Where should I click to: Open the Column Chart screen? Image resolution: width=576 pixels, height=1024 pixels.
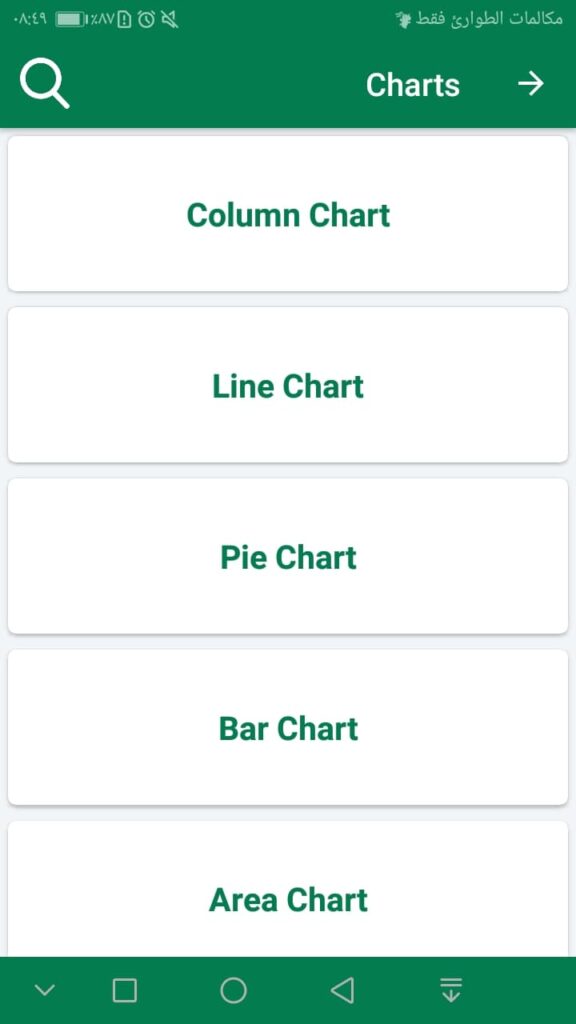pyautogui.click(x=288, y=213)
